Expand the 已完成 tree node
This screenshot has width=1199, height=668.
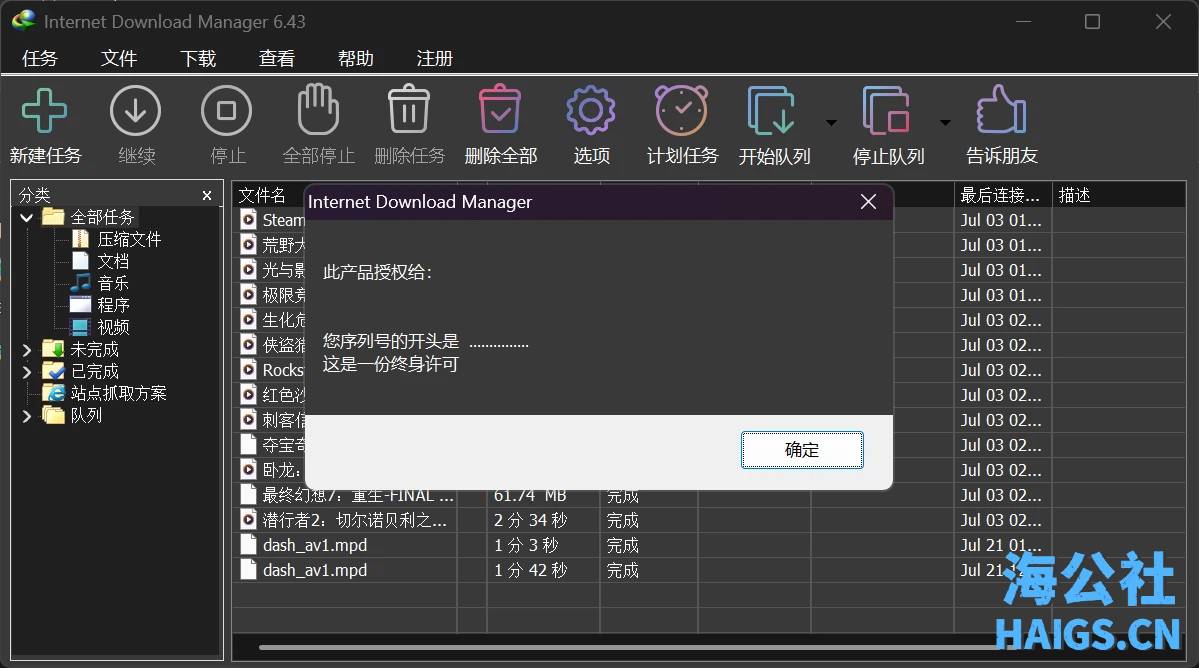27,372
